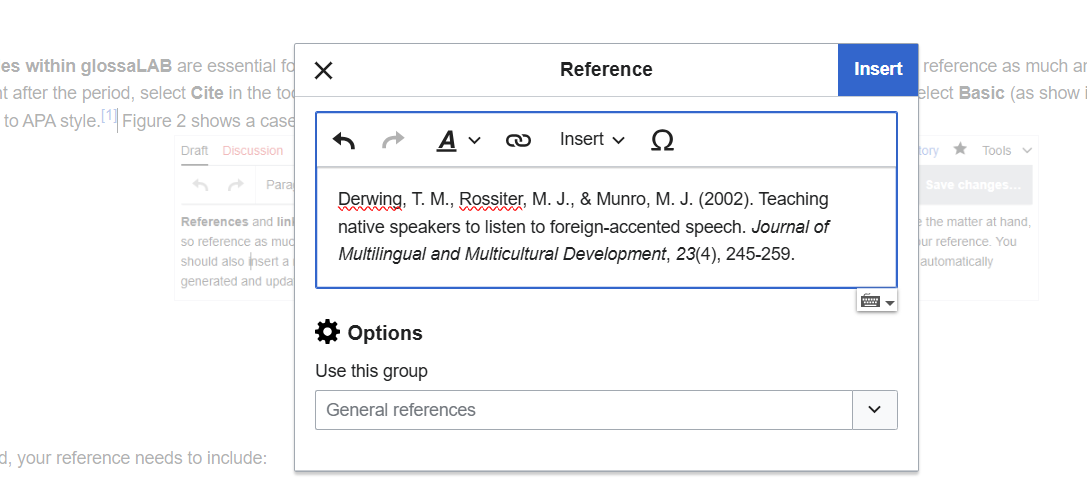1087x499 pixels.
Task: Close the Reference dialog with X
Action: [x=323, y=70]
